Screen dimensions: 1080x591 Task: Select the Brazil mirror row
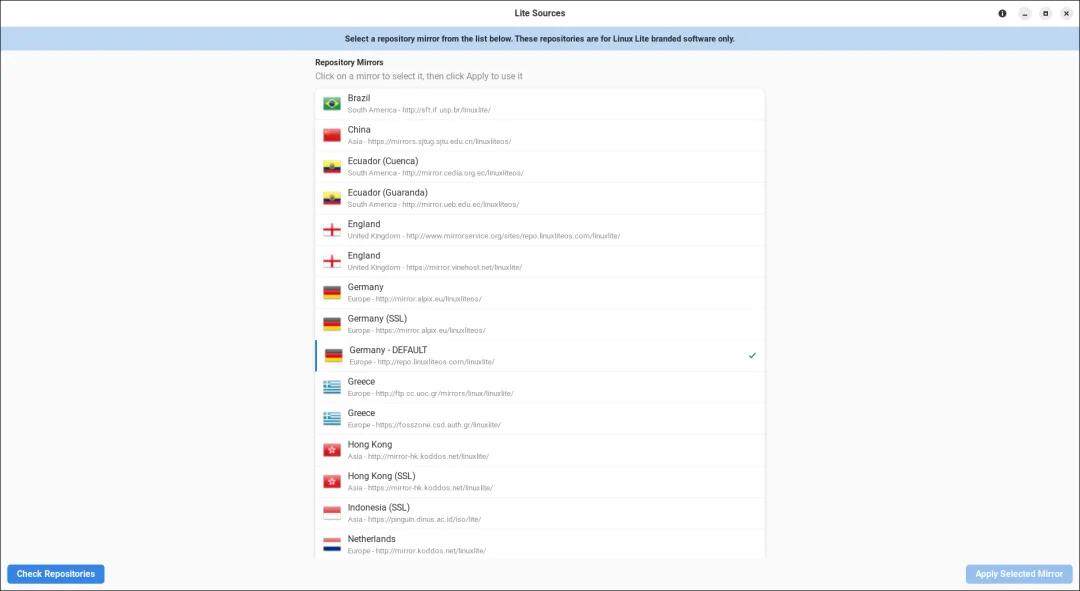pyautogui.click(x=540, y=104)
